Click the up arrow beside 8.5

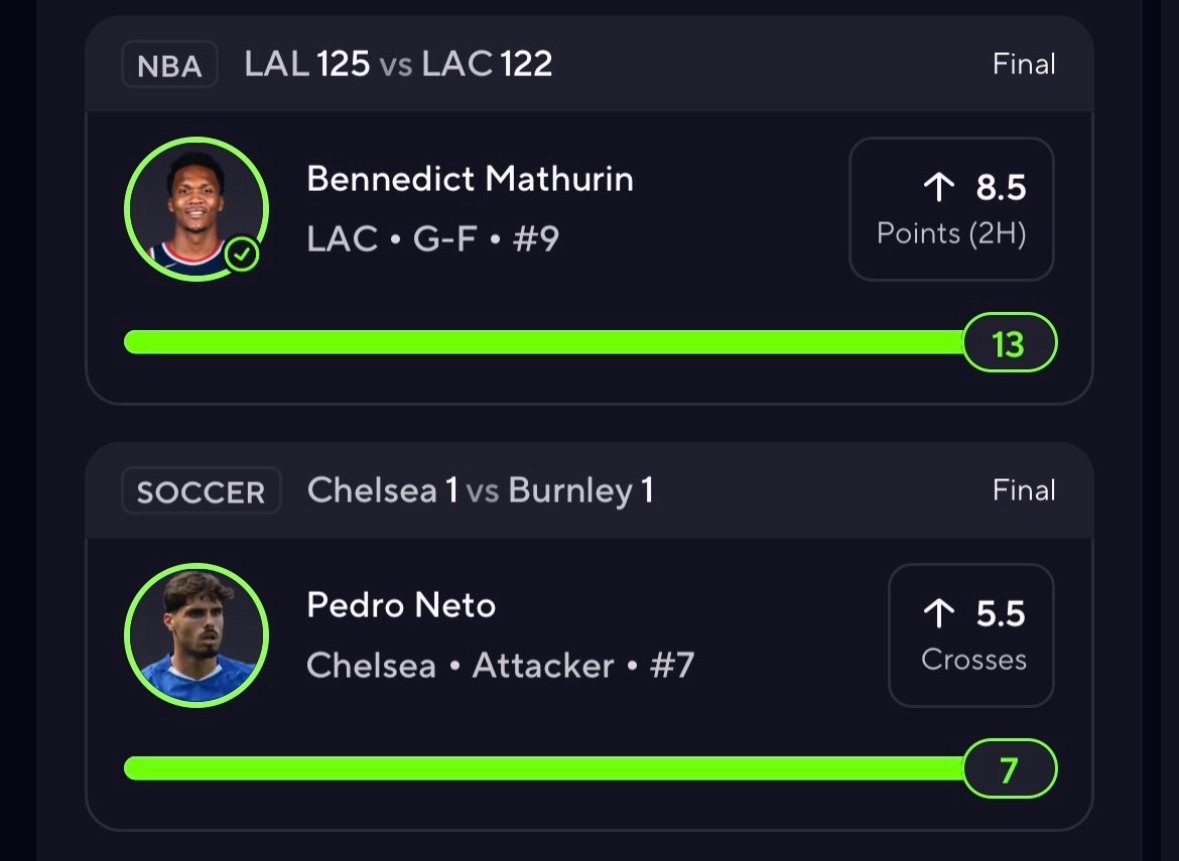tap(938, 186)
